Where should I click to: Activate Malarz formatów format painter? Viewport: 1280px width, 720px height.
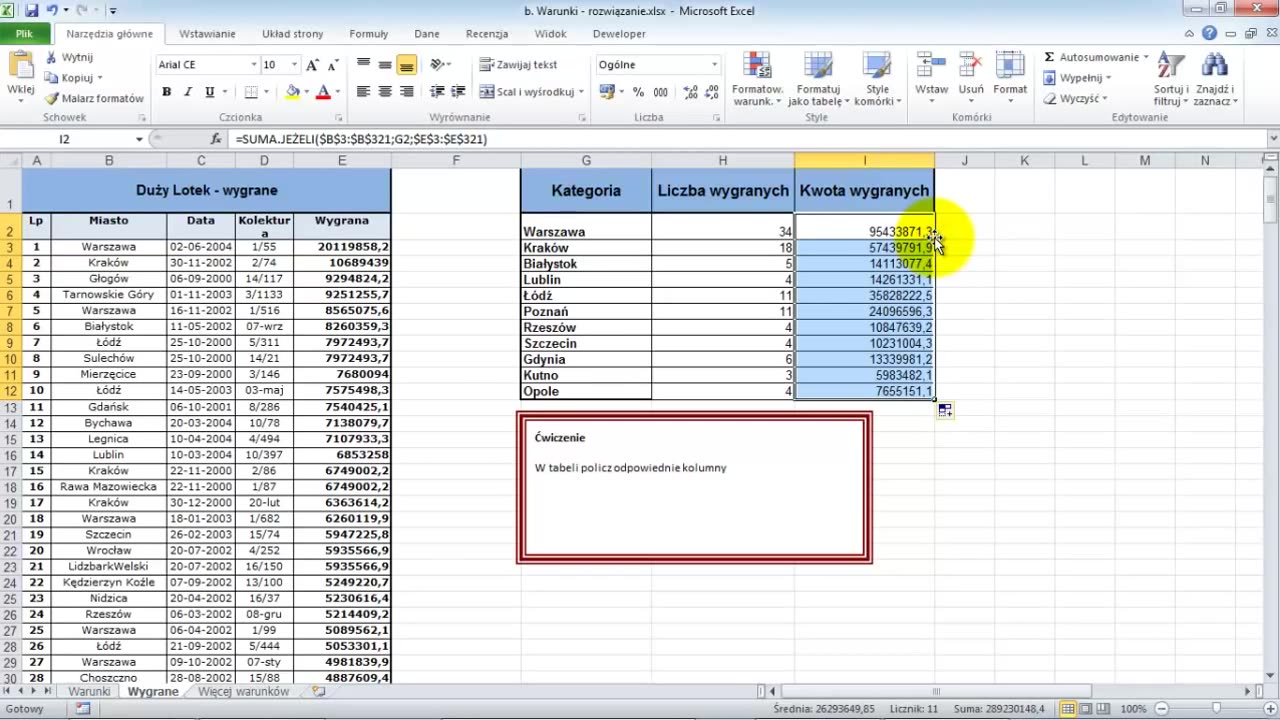95,98
